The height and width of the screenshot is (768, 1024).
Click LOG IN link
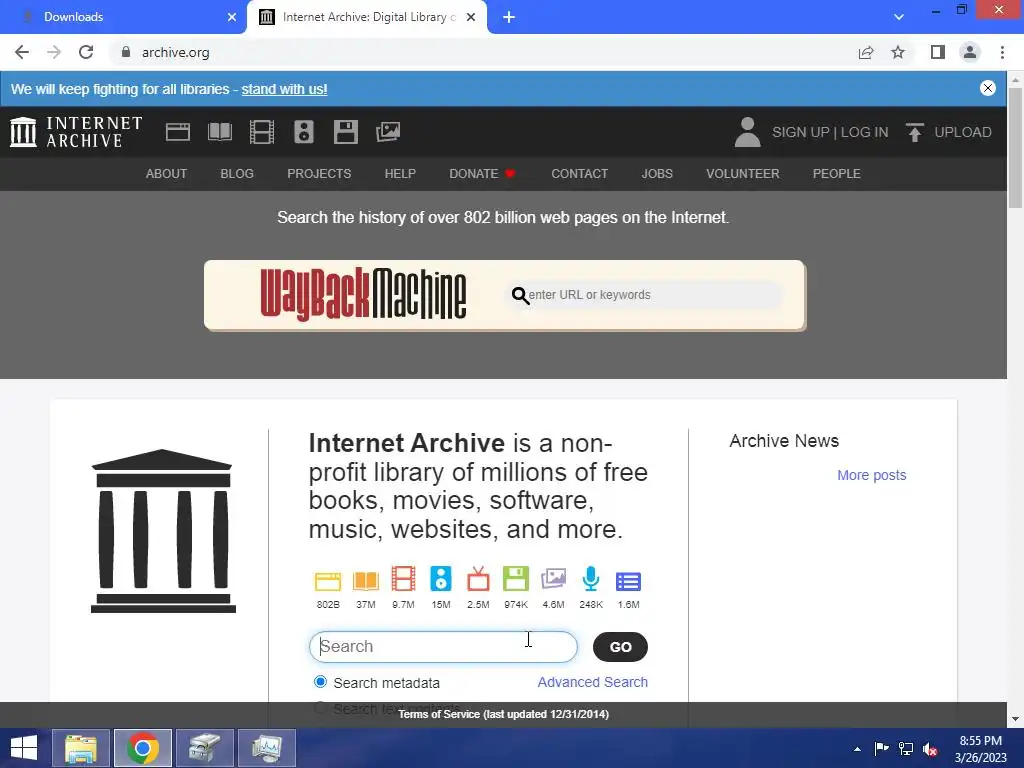tap(865, 132)
